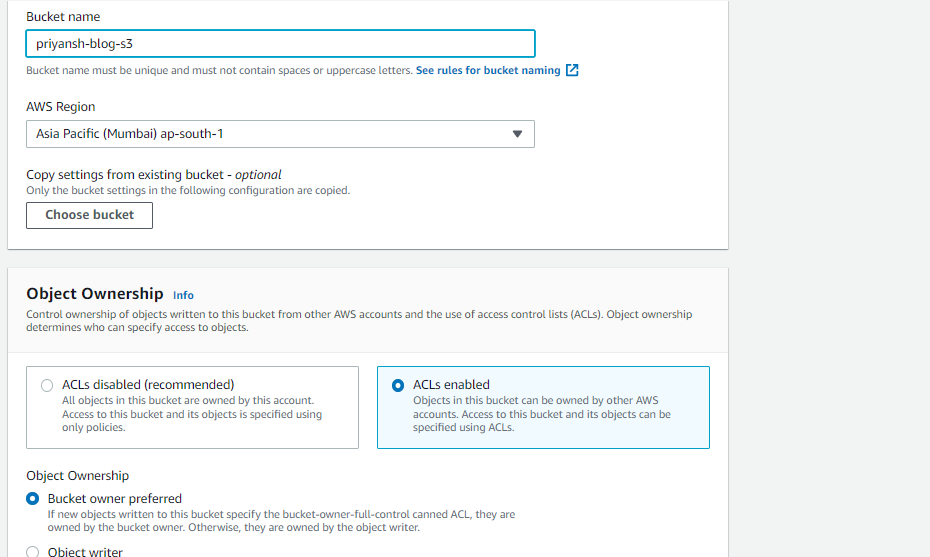Open the AWS Region combo box
930x557 pixels.
pos(280,134)
